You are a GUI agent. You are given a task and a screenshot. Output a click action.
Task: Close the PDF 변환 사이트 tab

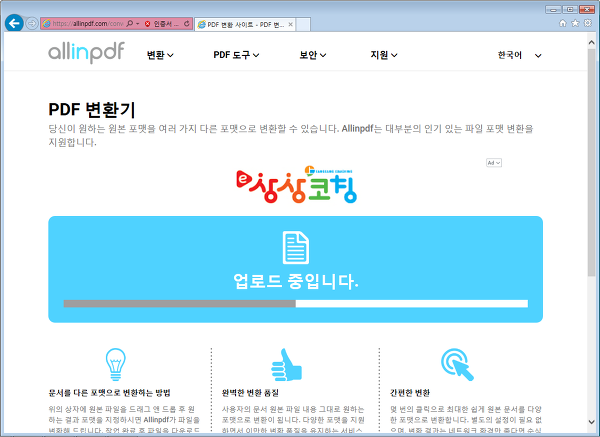point(290,24)
